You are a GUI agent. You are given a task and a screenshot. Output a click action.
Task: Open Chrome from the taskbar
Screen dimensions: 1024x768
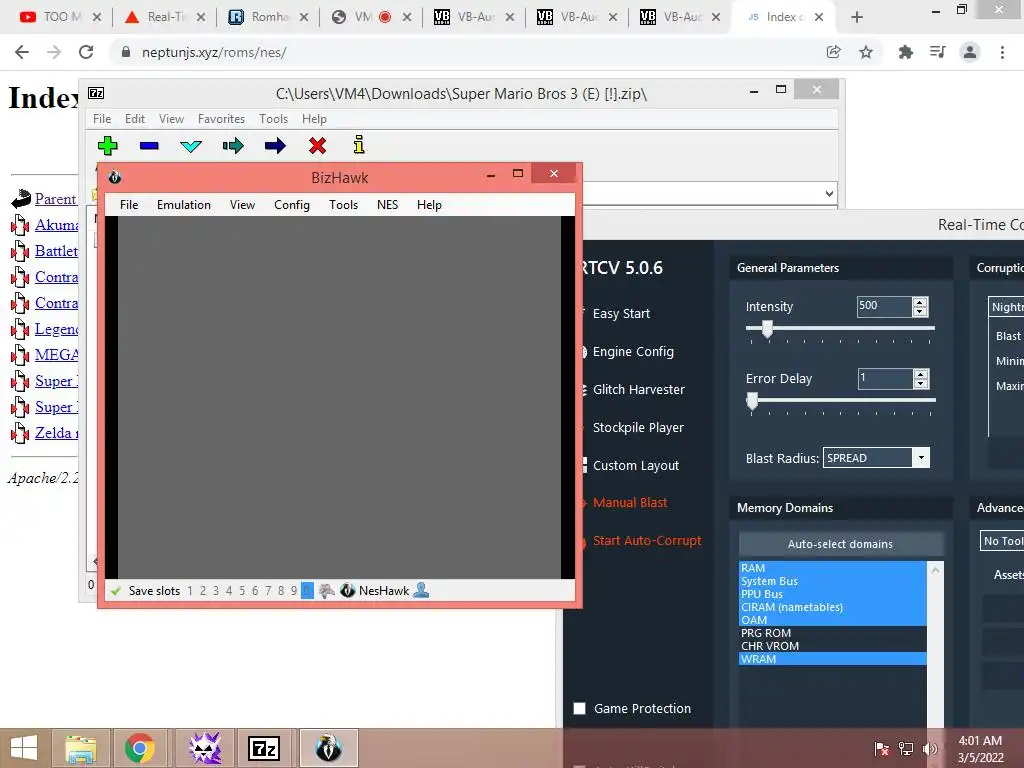pos(140,748)
